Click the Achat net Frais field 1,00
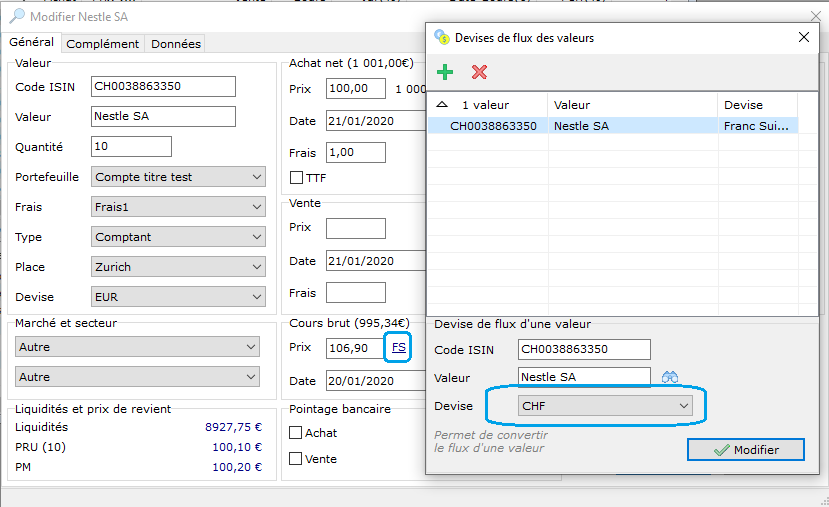The width and height of the screenshot is (829, 507). pyautogui.click(x=356, y=153)
